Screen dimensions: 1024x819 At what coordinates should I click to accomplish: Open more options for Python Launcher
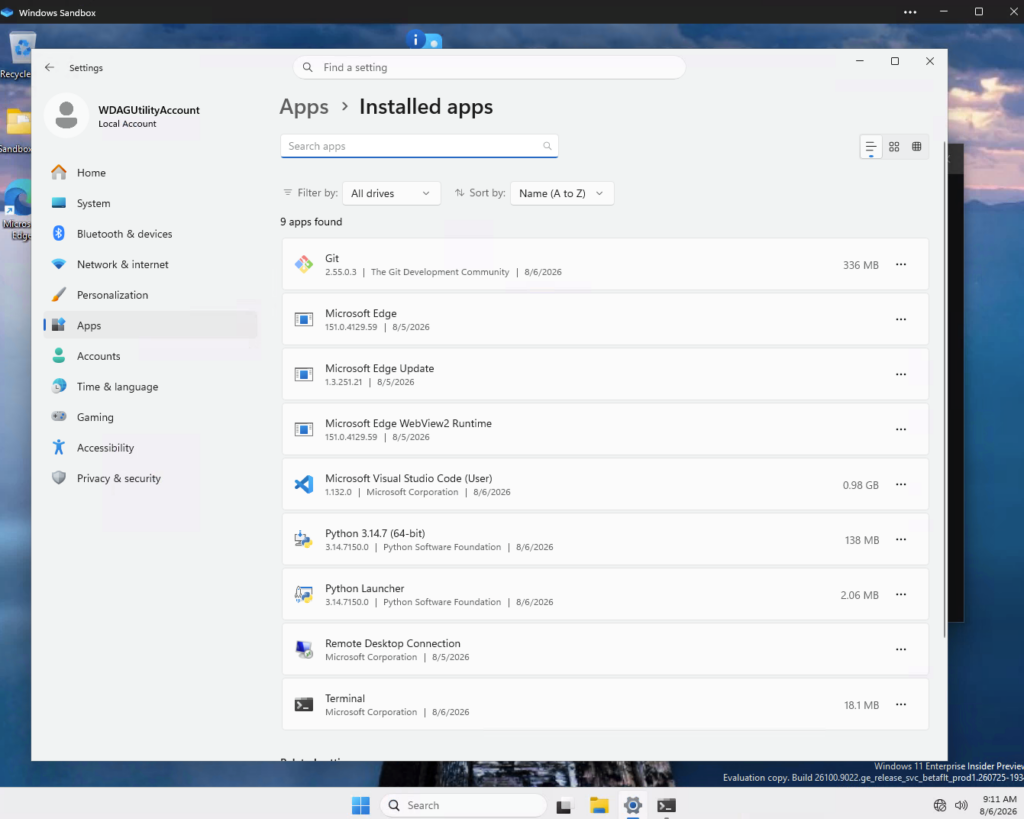click(901, 594)
